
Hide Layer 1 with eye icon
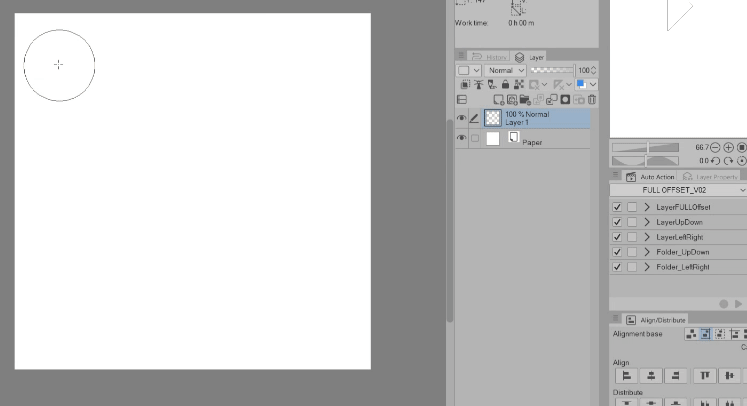coord(461,118)
